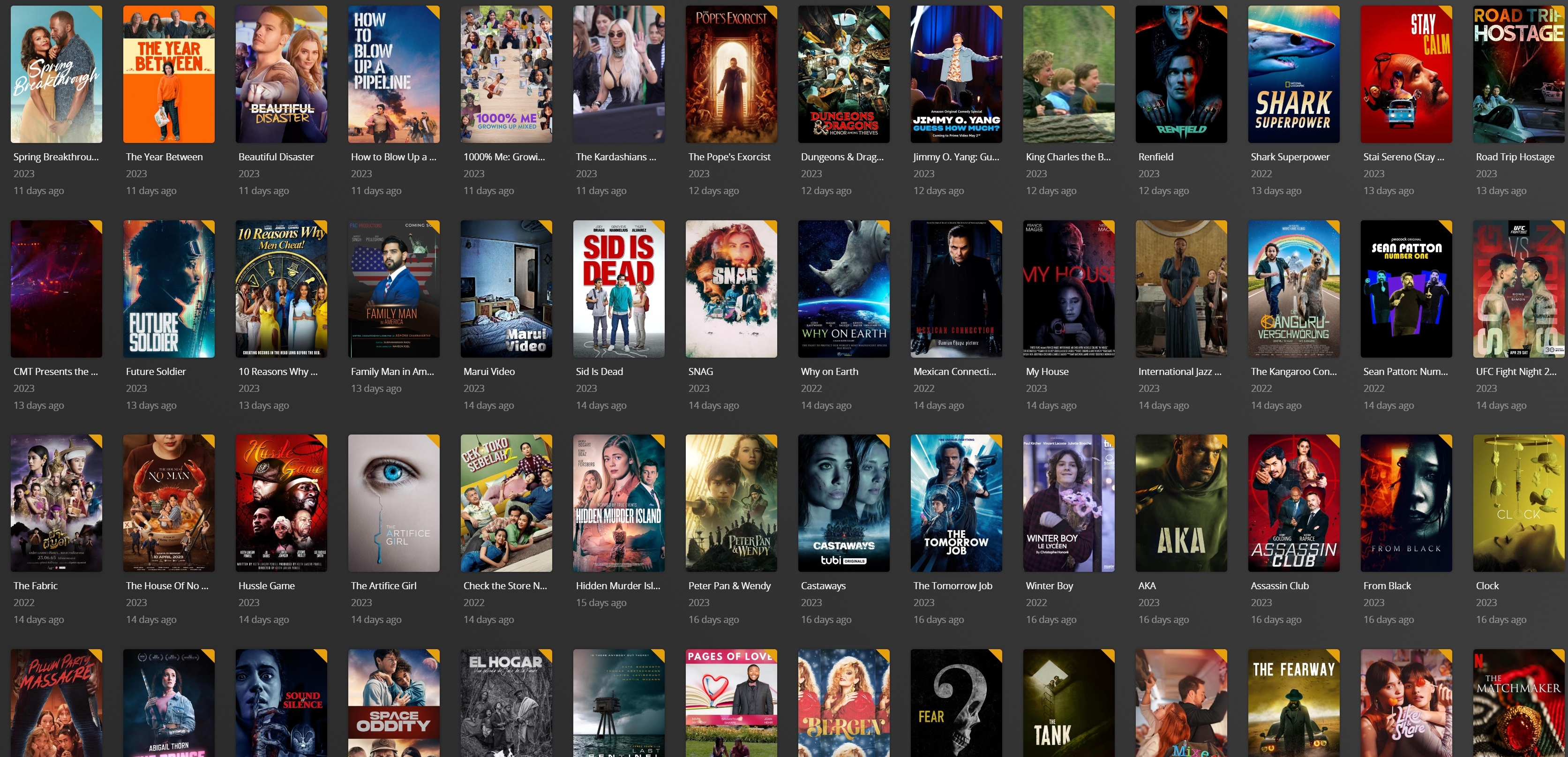This screenshot has width=1568, height=757.
Task: Open the El Hogar poster
Action: [x=506, y=703]
